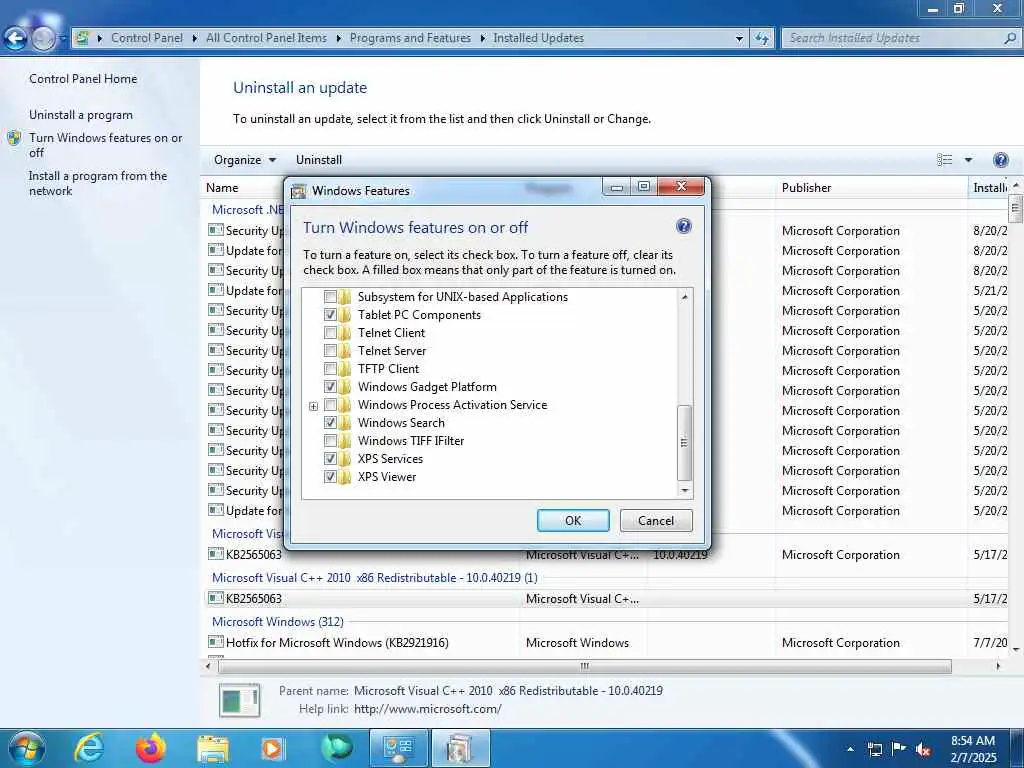Click the muted volume tray icon
The width and height of the screenshot is (1024, 768).
coord(923,749)
